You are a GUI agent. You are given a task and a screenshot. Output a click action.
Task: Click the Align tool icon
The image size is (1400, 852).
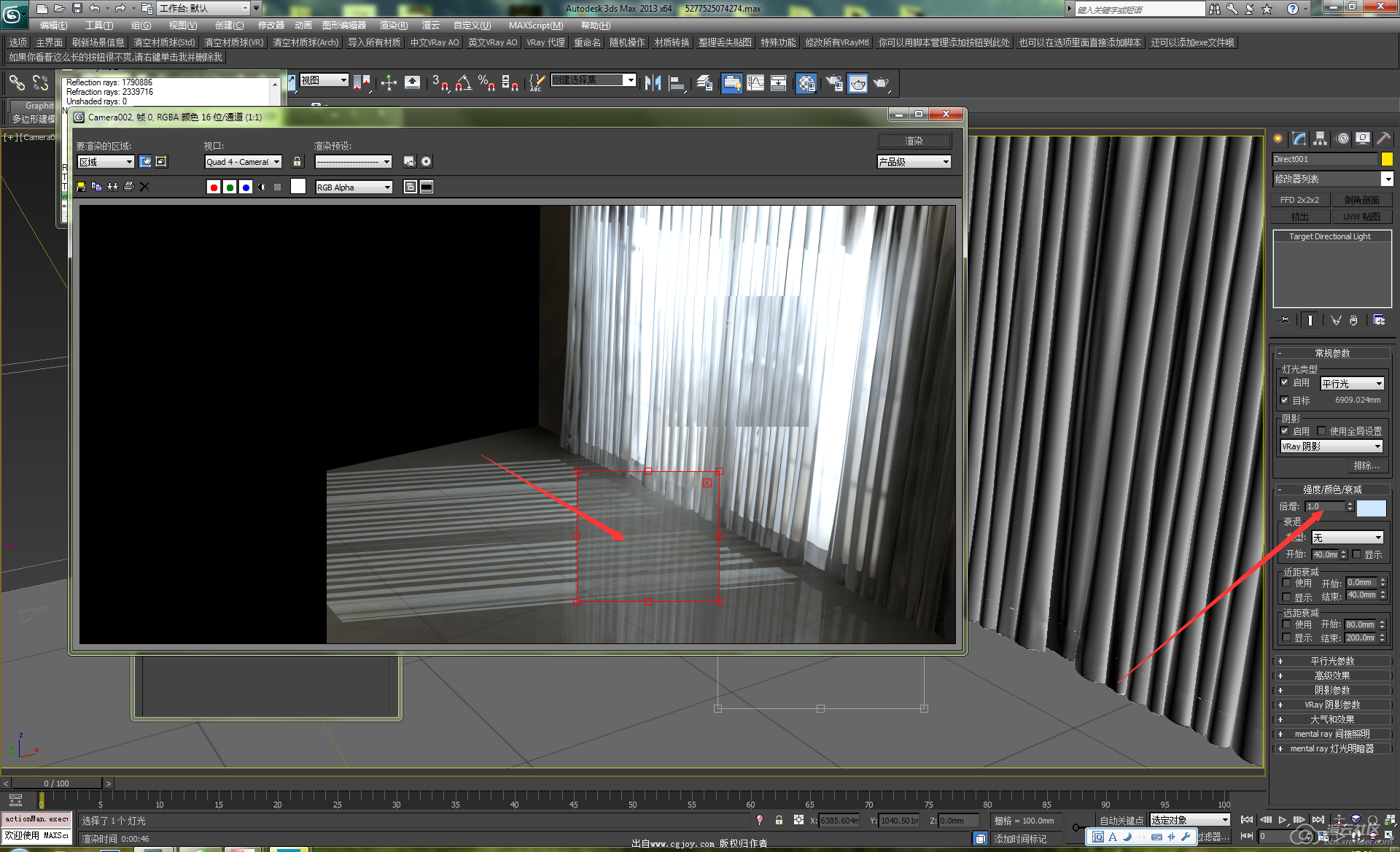(676, 83)
